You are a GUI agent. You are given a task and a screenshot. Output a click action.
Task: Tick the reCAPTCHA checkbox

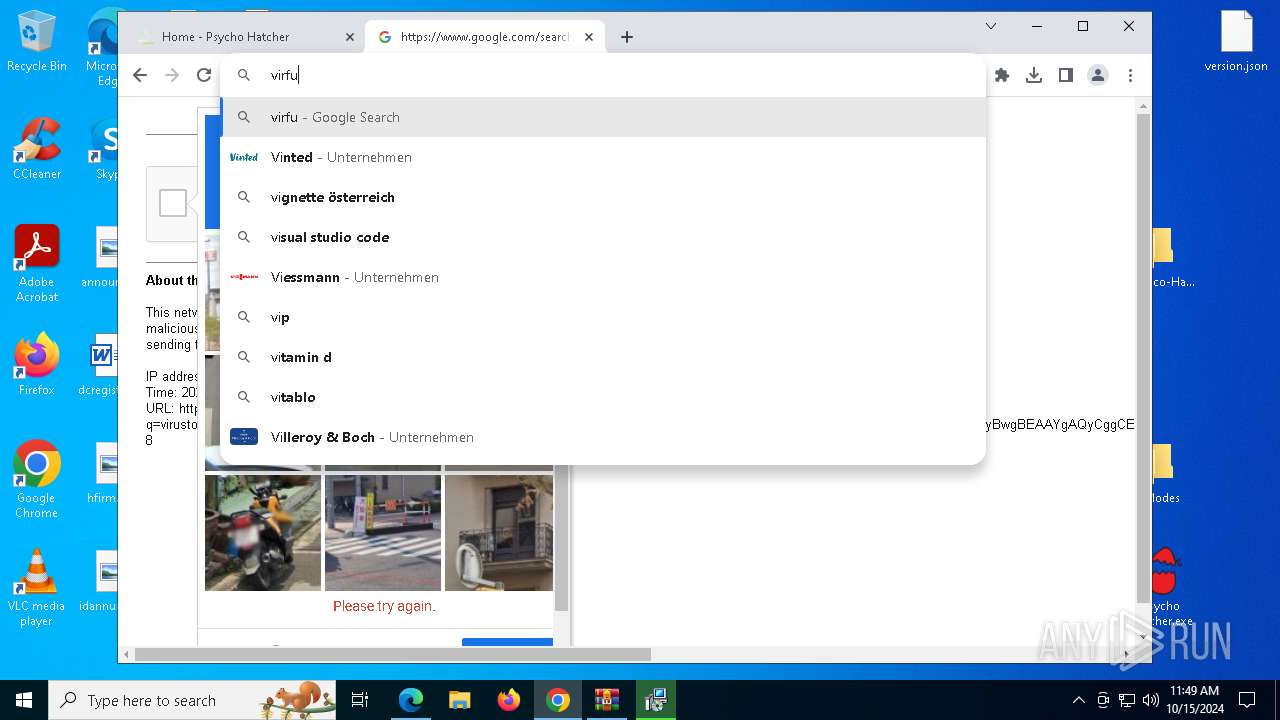(x=173, y=203)
